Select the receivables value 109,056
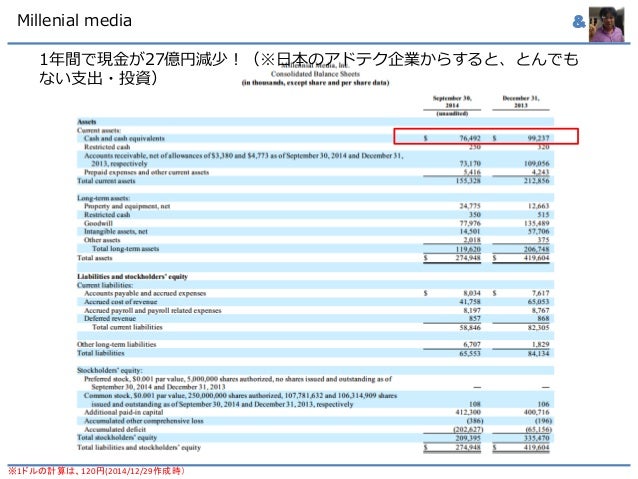Image resolution: width=638 pixels, height=479 pixels. [537, 164]
